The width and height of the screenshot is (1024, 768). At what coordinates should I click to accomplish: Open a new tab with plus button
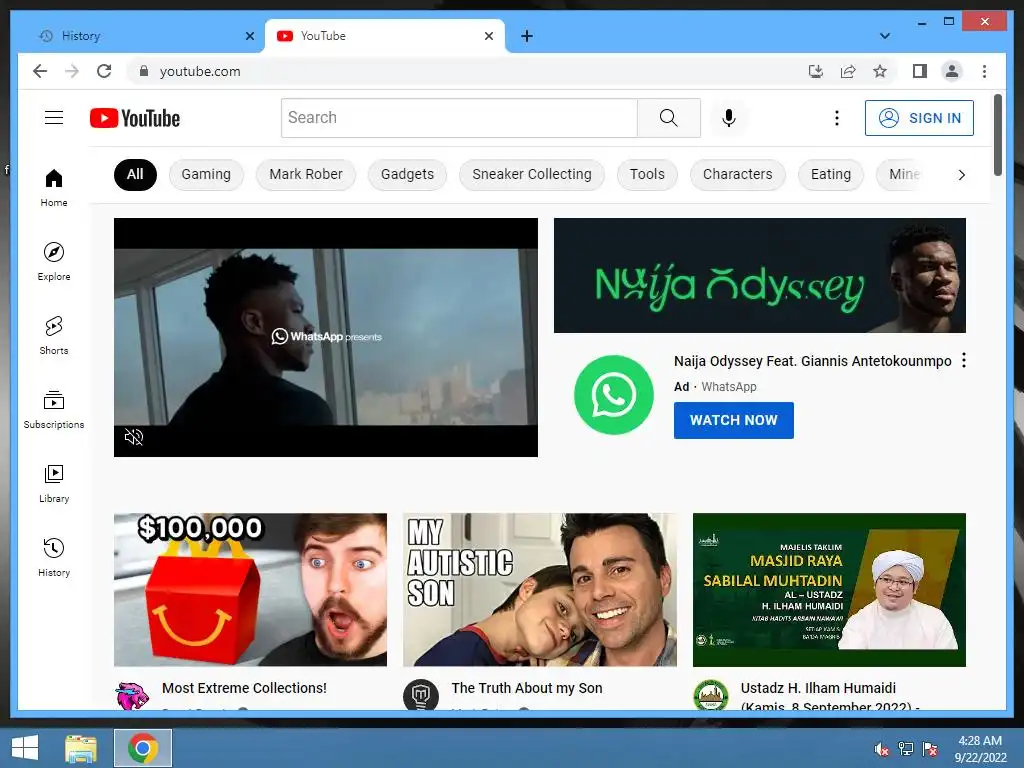(x=527, y=36)
